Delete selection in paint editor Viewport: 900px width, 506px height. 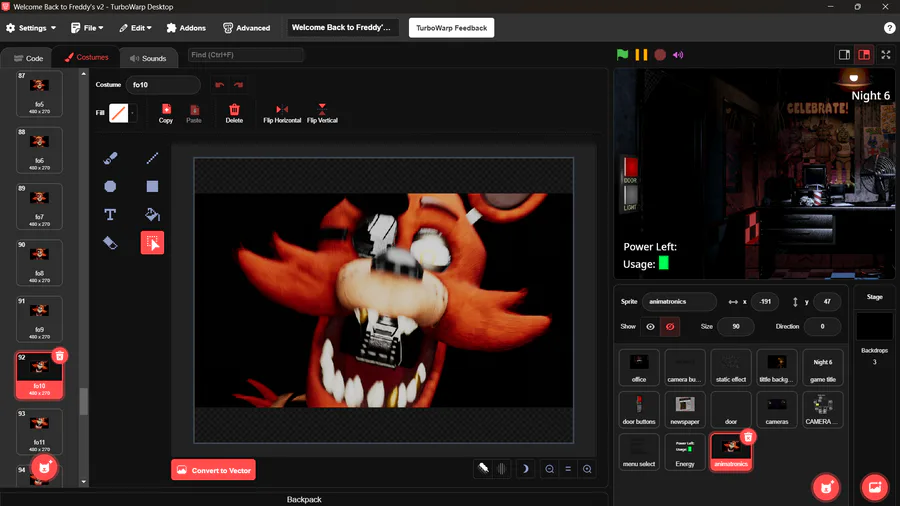(234, 114)
